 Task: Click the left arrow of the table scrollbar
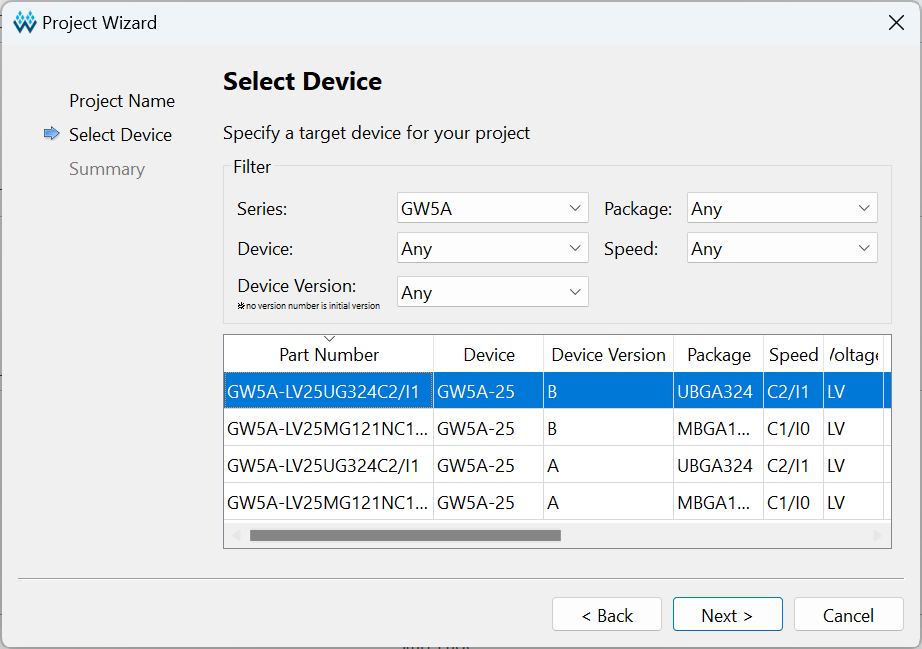point(236,536)
